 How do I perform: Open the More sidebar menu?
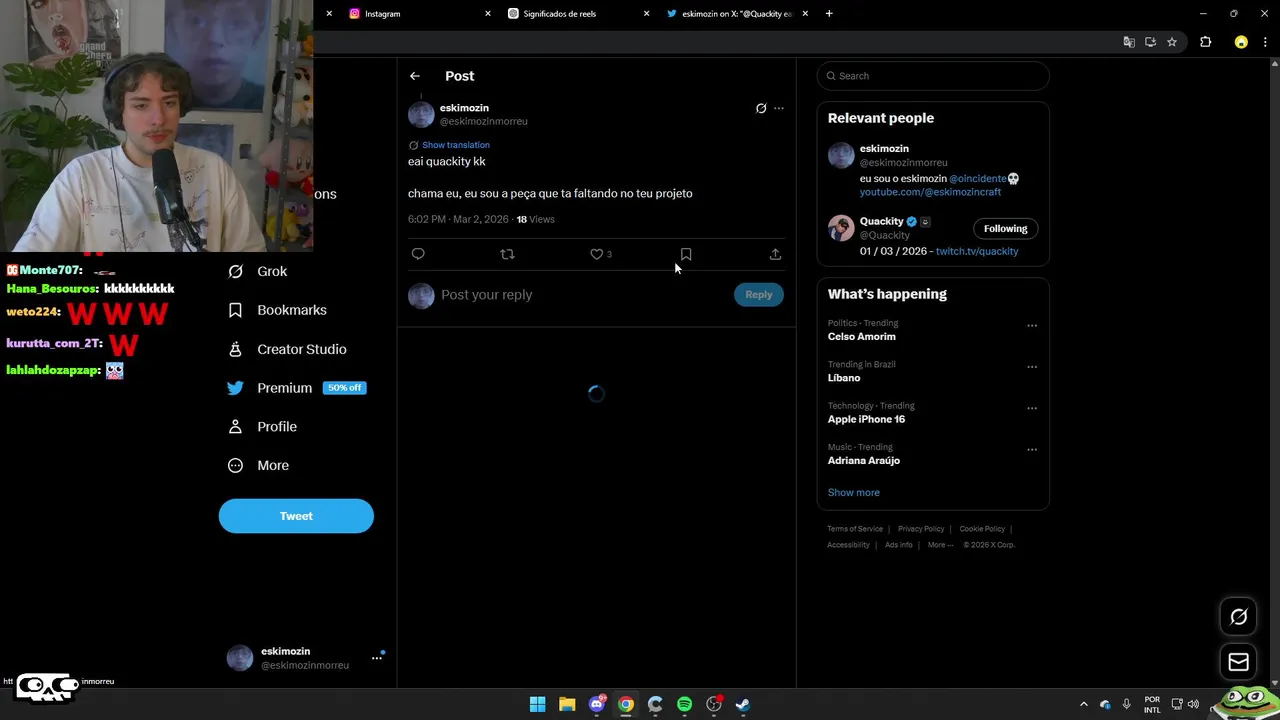point(258,465)
